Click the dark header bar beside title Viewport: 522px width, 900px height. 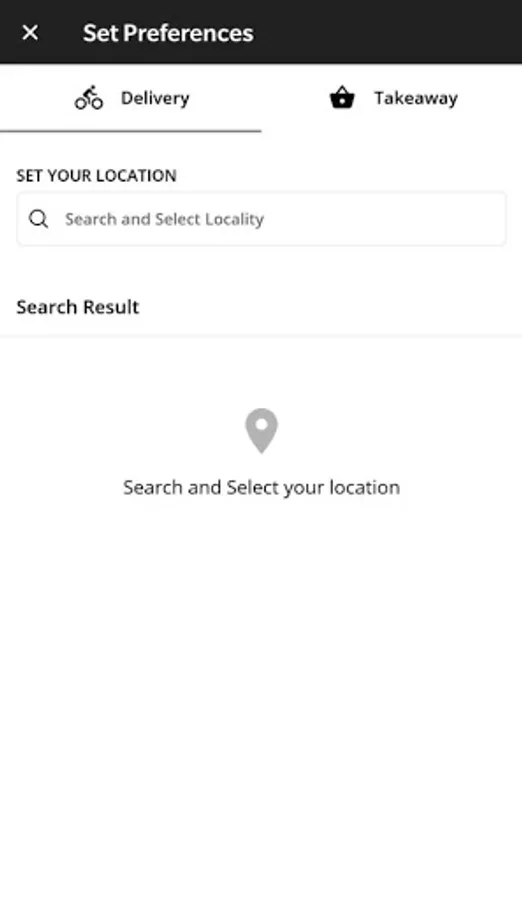(385, 32)
